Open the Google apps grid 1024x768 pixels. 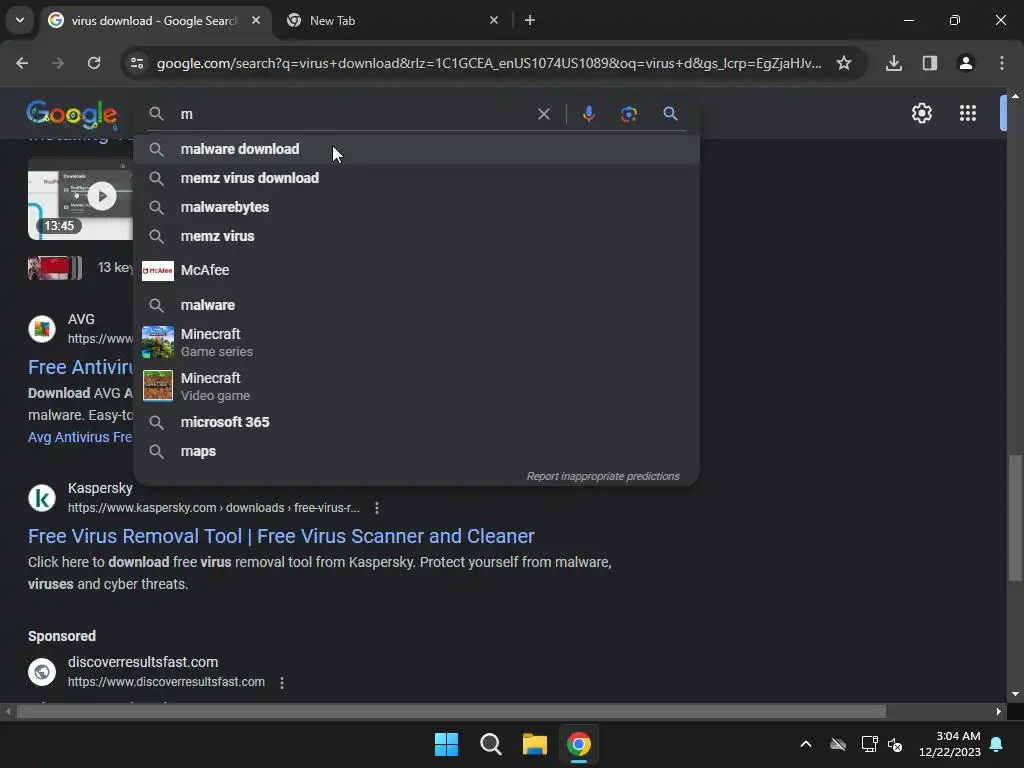[968, 113]
